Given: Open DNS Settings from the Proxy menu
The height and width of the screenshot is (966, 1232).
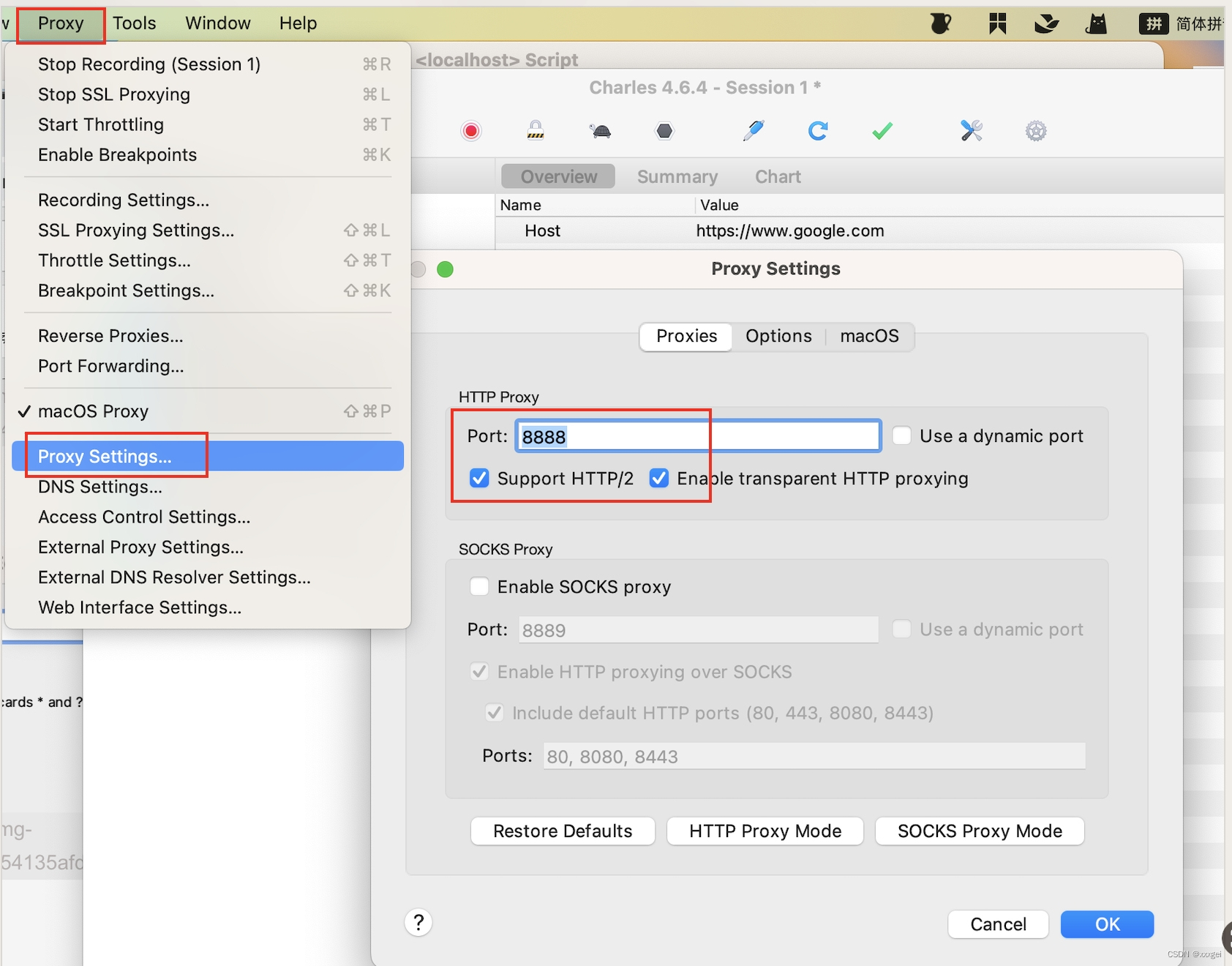Looking at the screenshot, I should pos(100,486).
